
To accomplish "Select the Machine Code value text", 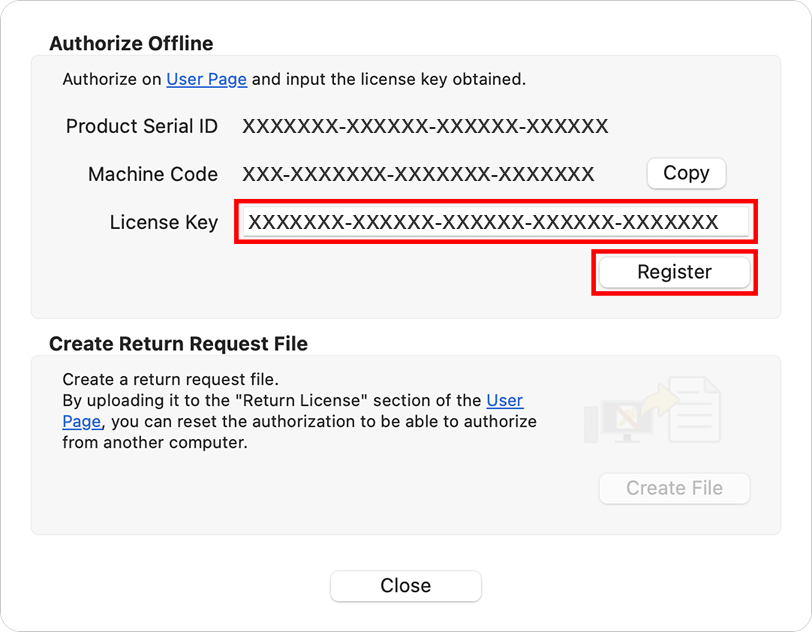I will (x=418, y=175).
